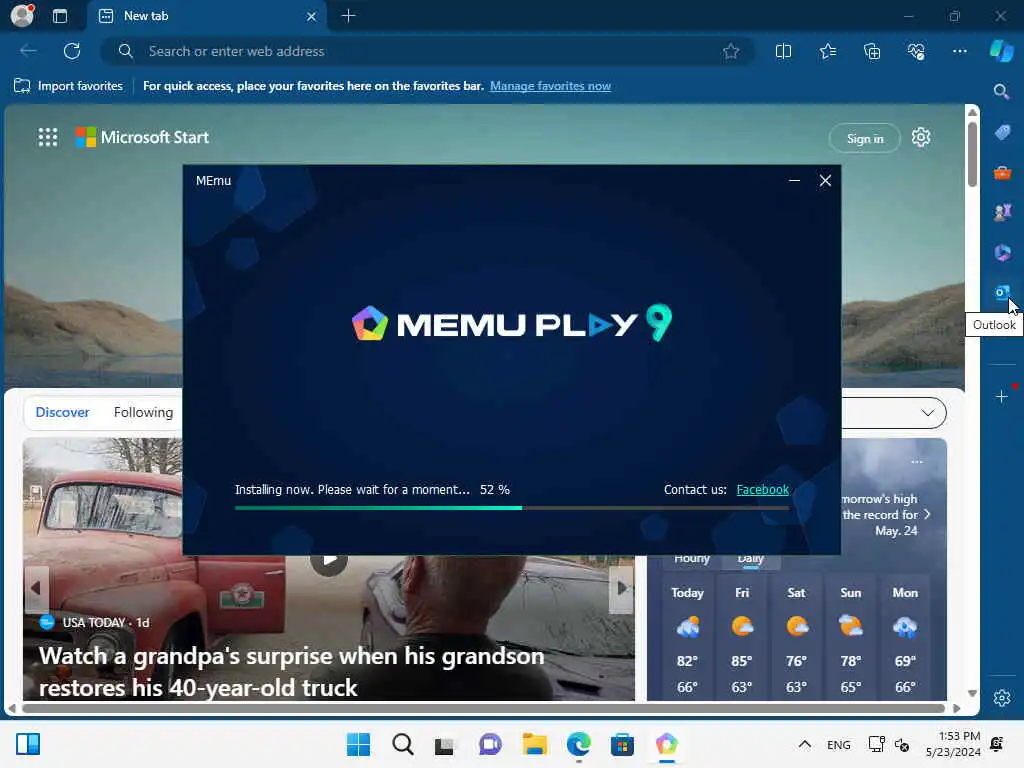Toggle split screen view
Image resolution: width=1024 pixels, height=768 pixels.
pyautogui.click(x=783, y=51)
